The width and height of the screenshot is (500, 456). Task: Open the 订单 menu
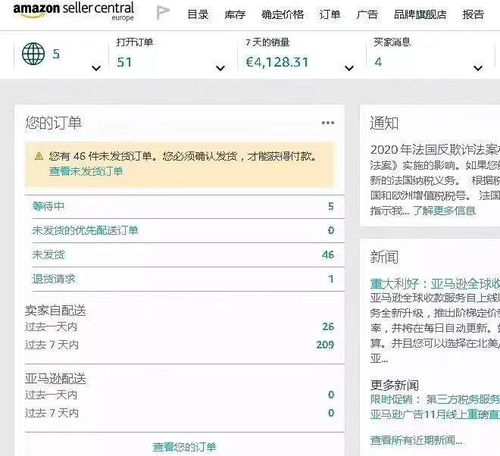click(330, 14)
